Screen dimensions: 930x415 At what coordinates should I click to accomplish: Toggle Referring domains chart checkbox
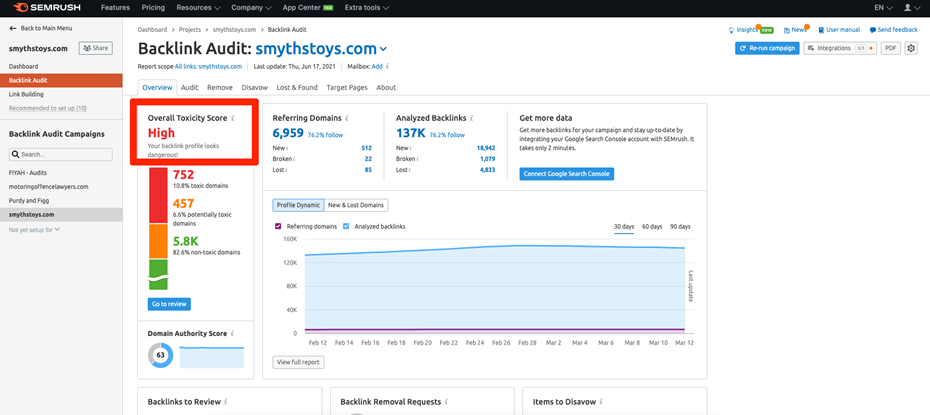coord(278,226)
